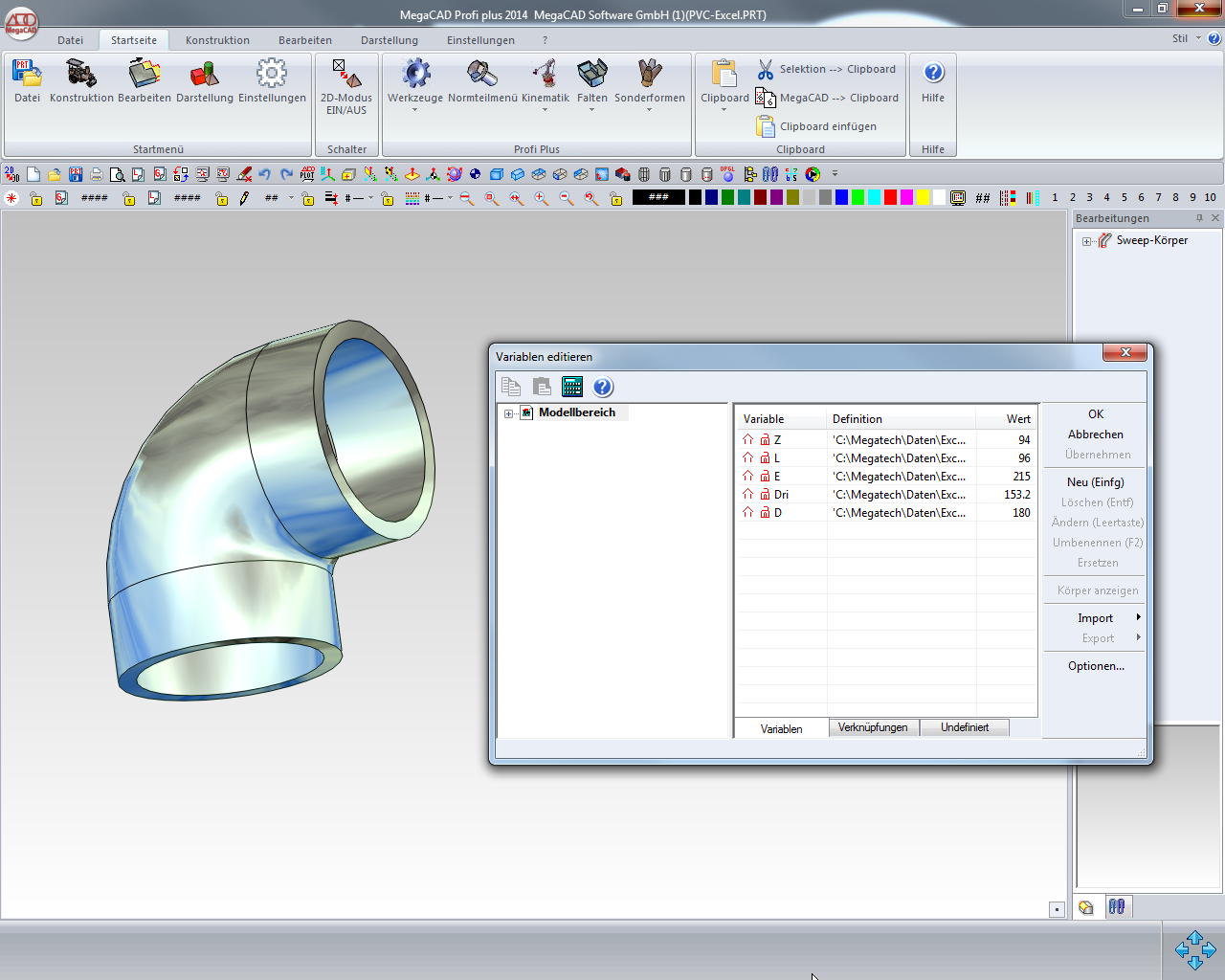The height and width of the screenshot is (980, 1225).
Task: Expand the Sweep-Körper tree item
Action: point(1087,241)
